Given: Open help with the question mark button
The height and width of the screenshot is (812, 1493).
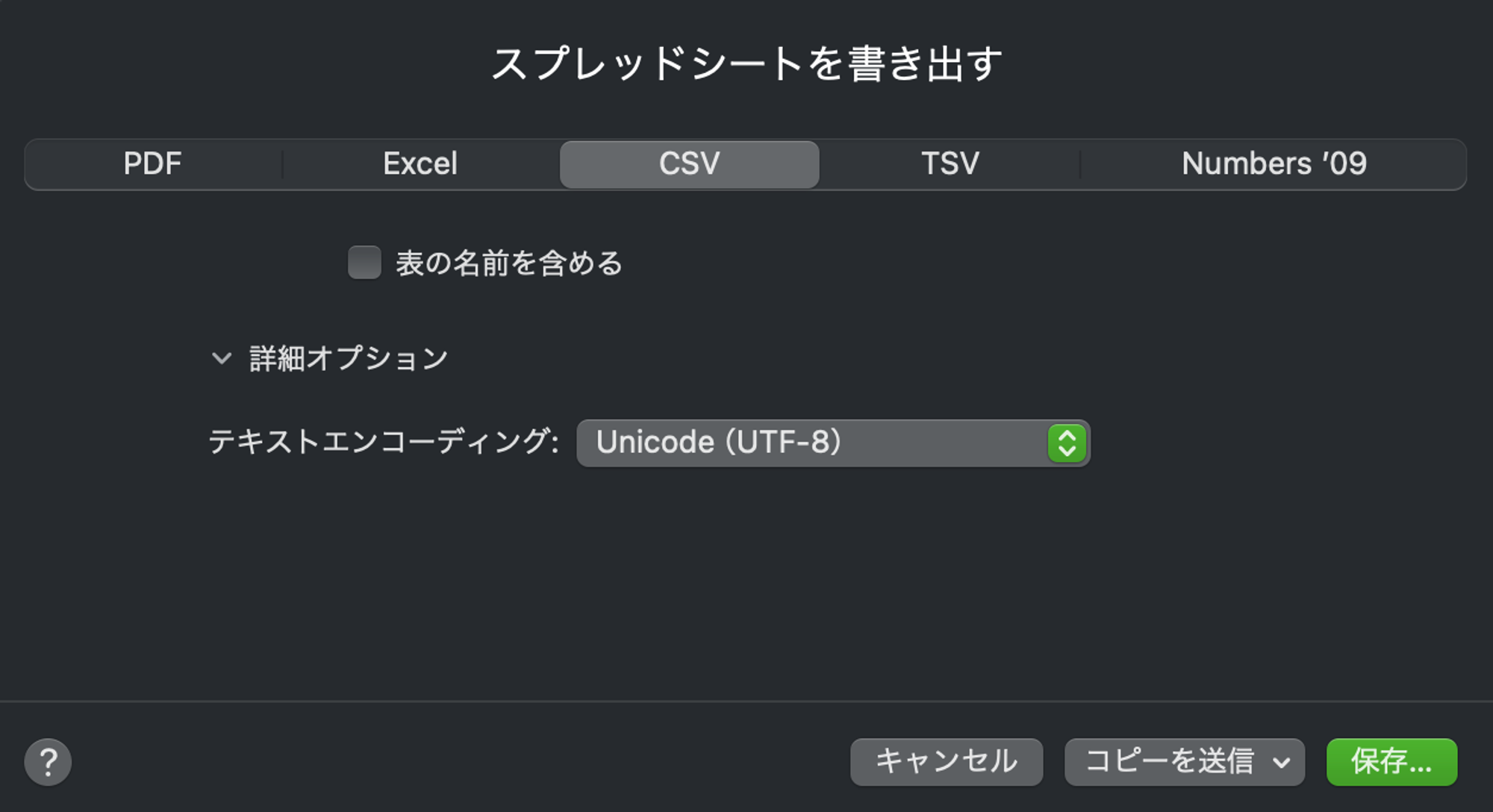Looking at the screenshot, I should click(48, 762).
